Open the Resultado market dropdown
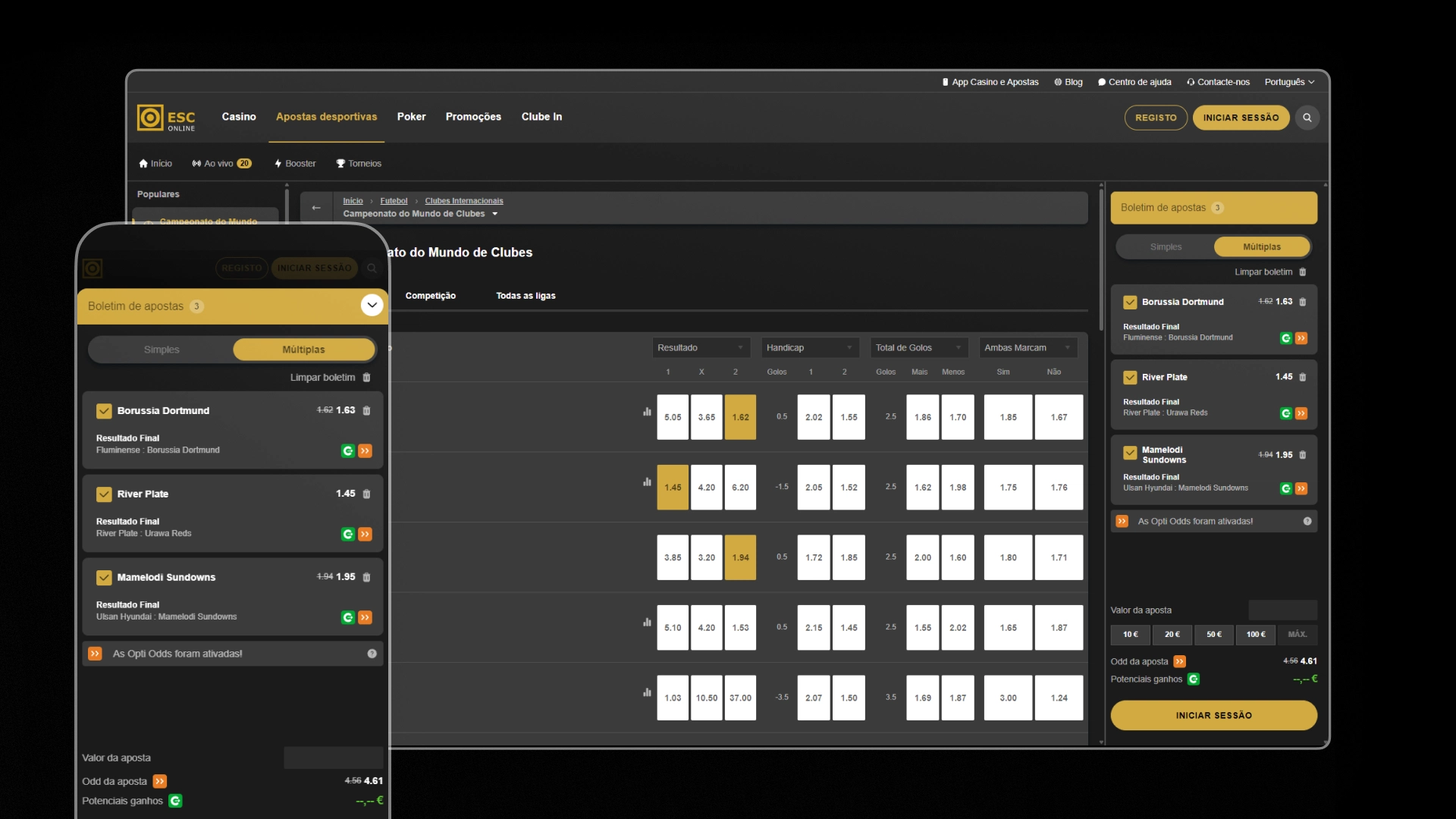The image size is (1456, 819). (701, 348)
